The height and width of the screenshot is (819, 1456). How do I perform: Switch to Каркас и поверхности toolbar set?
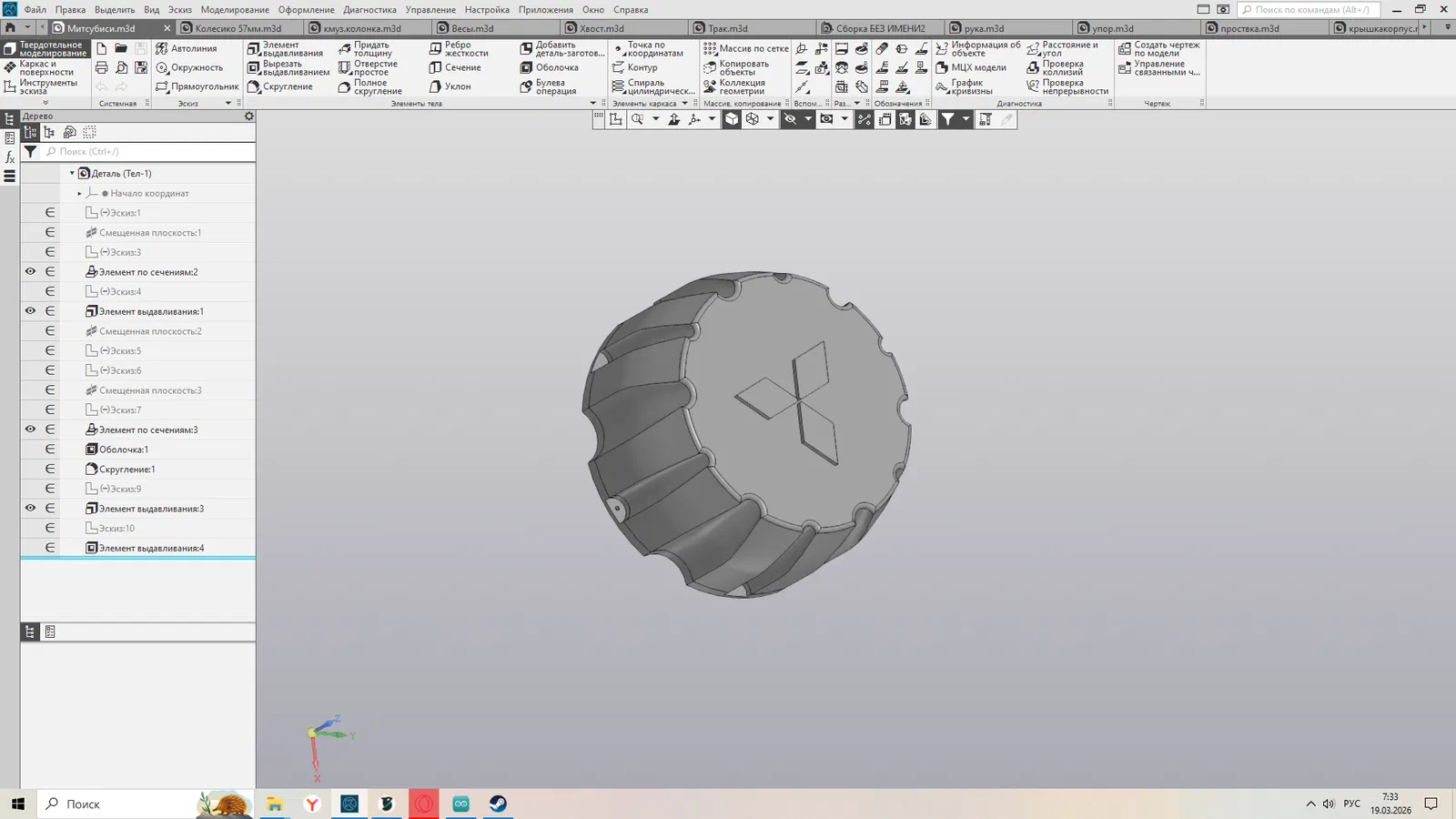pyautogui.click(x=46, y=68)
